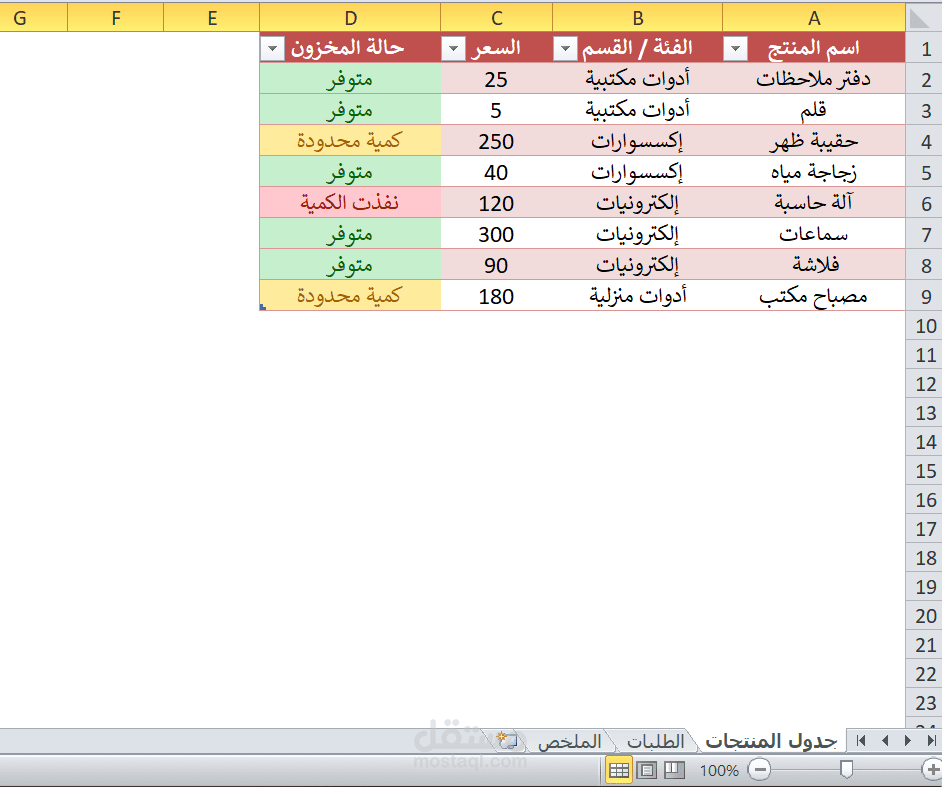
Task: Click the cell آلة حاسبة
Action: (814, 202)
